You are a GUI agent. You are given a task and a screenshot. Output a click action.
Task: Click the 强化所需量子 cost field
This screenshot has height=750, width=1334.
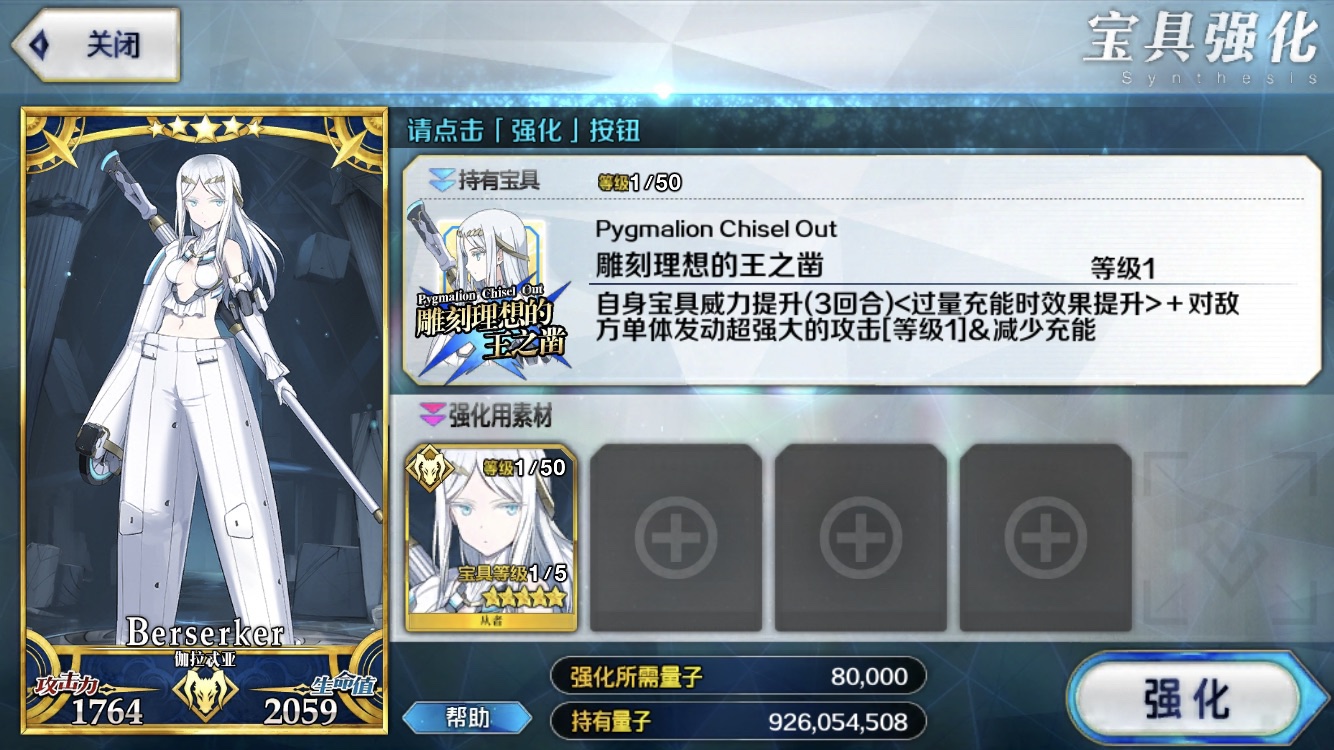click(x=738, y=677)
